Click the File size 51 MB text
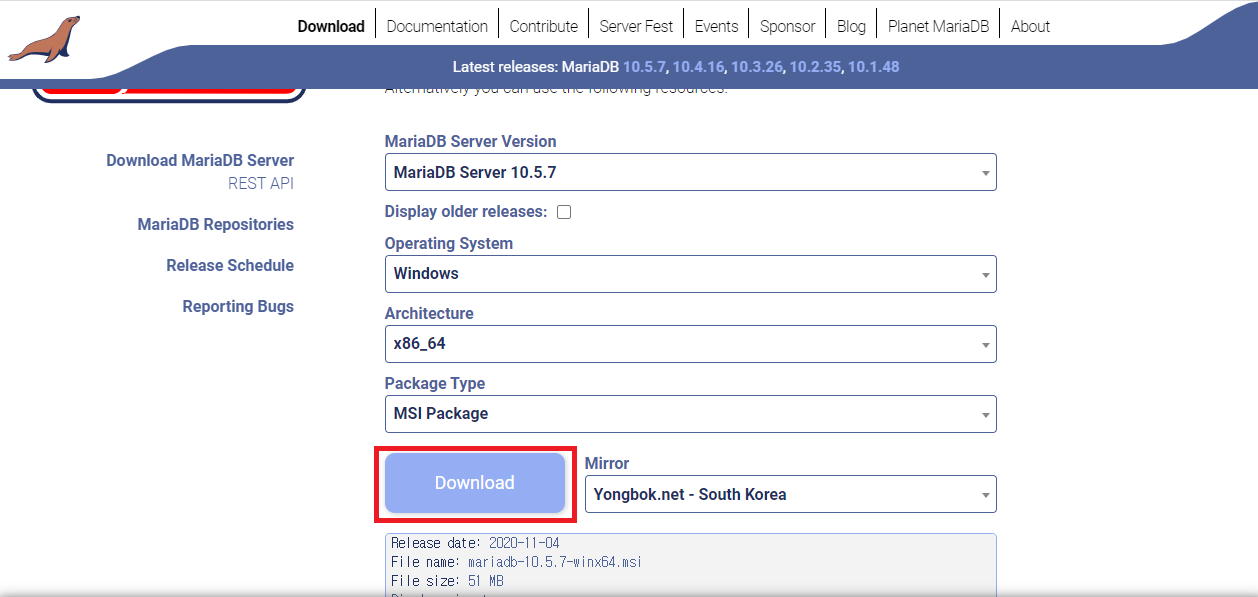The height and width of the screenshot is (597, 1258). coord(447,581)
